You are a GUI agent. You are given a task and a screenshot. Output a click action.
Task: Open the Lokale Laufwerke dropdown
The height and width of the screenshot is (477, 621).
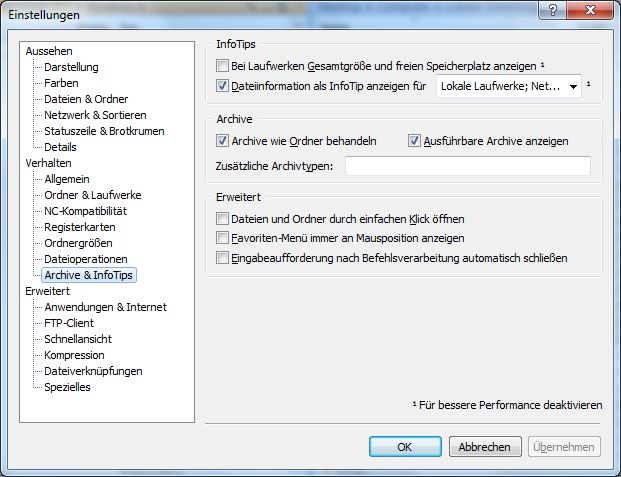tap(509, 86)
